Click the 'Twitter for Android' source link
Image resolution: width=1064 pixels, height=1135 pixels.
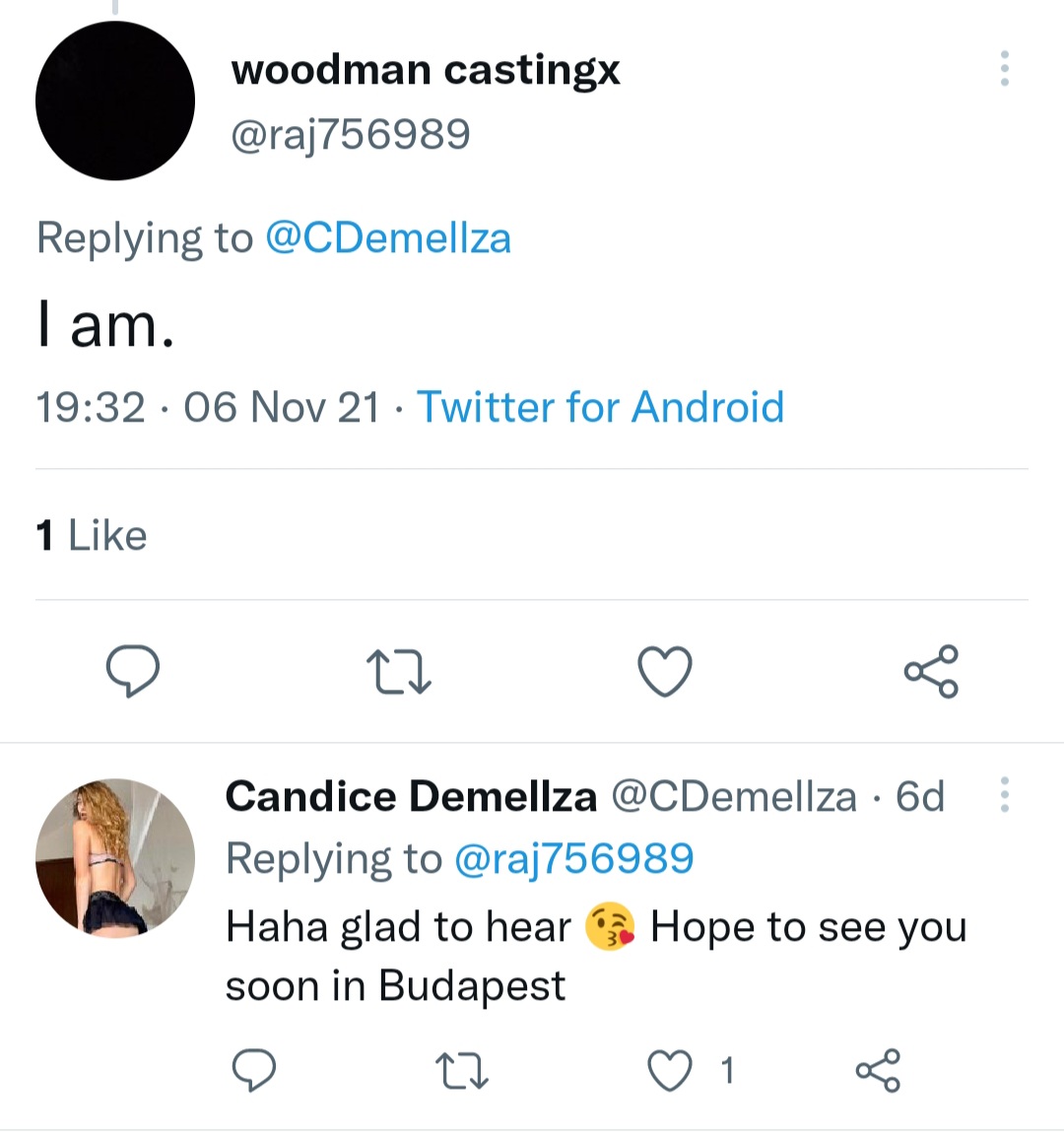(601, 407)
